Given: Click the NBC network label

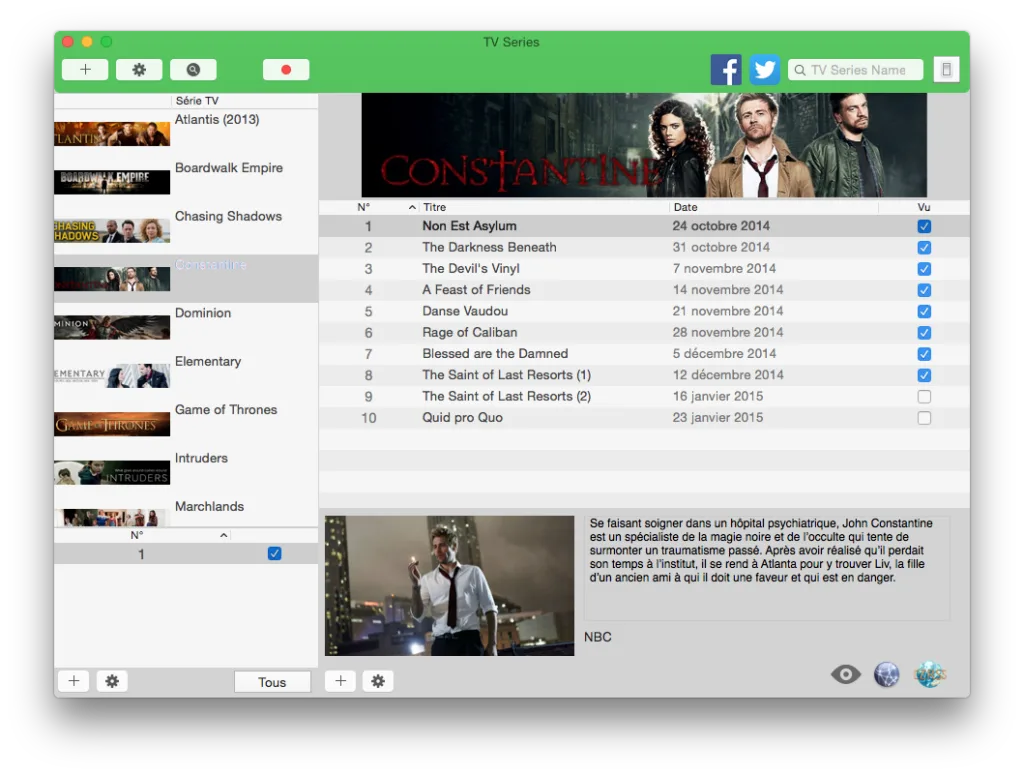Looking at the screenshot, I should 598,637.
